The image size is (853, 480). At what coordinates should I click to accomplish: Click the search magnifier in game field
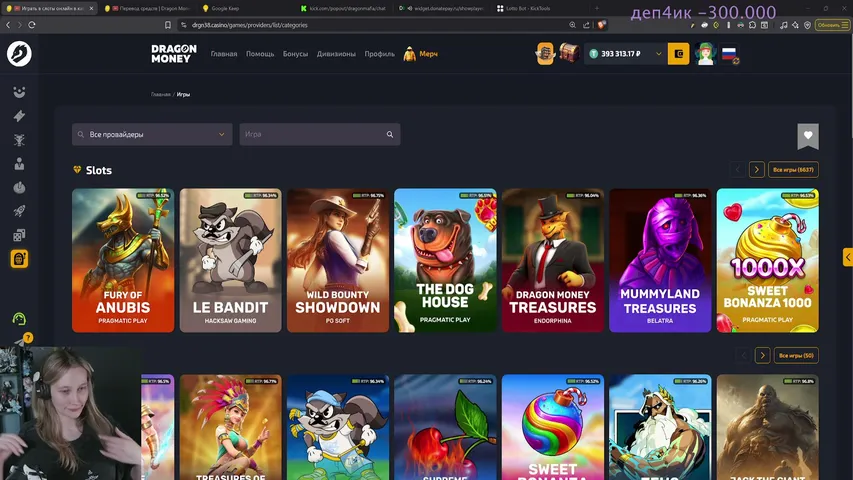point(390,134)
